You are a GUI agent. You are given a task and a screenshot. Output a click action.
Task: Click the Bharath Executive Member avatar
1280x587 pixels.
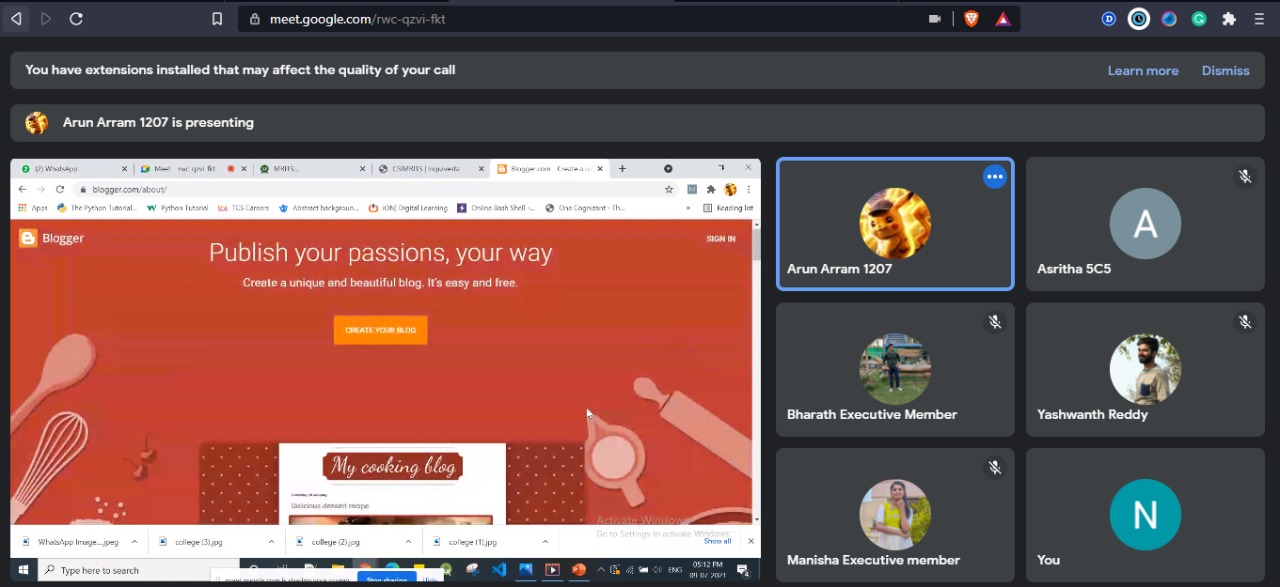tap(895, 369)
